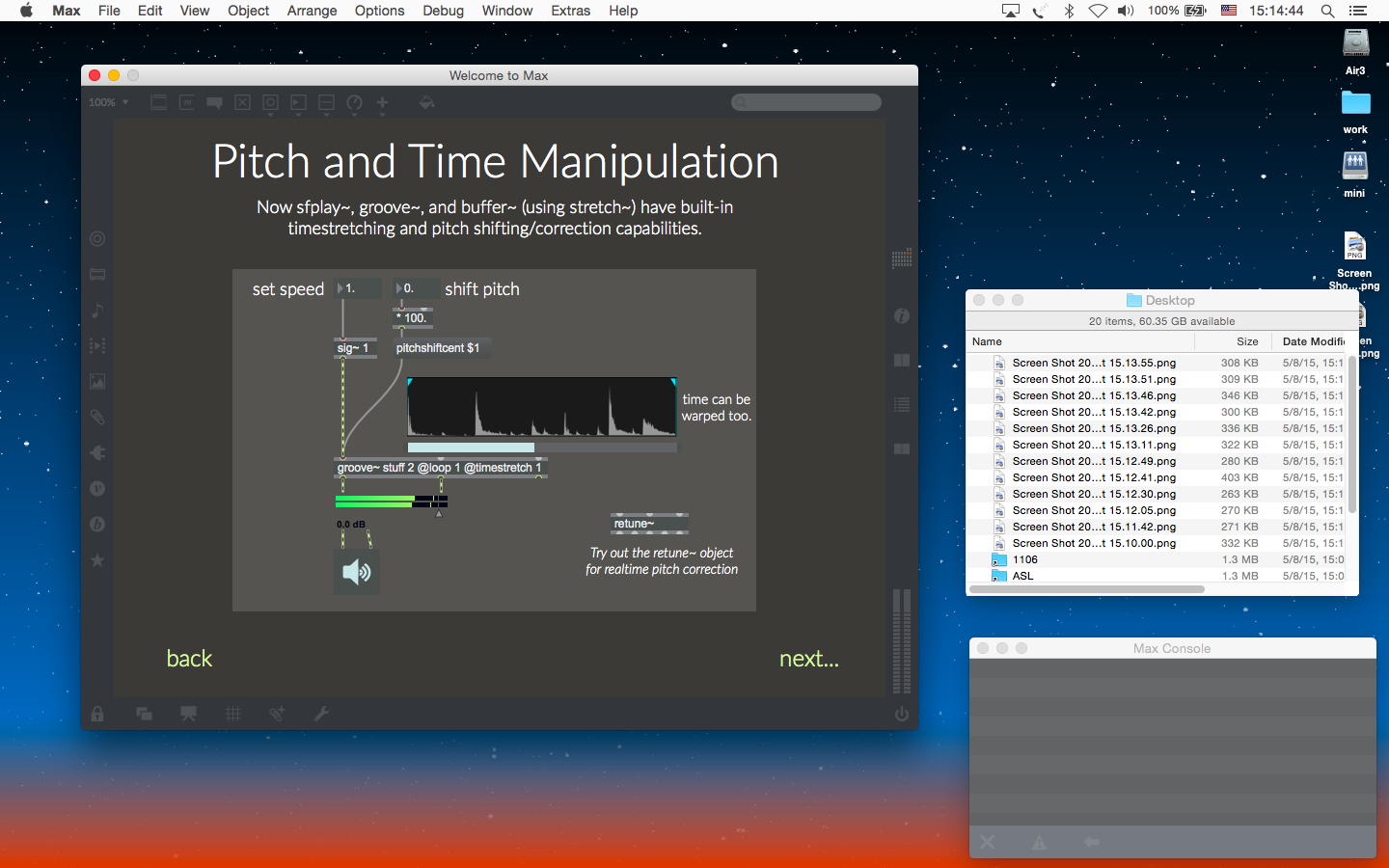Image resolution: width=1389 pixels, height=868 pixels.
Task: Open the Extras menu
Action: coord(570,11)
